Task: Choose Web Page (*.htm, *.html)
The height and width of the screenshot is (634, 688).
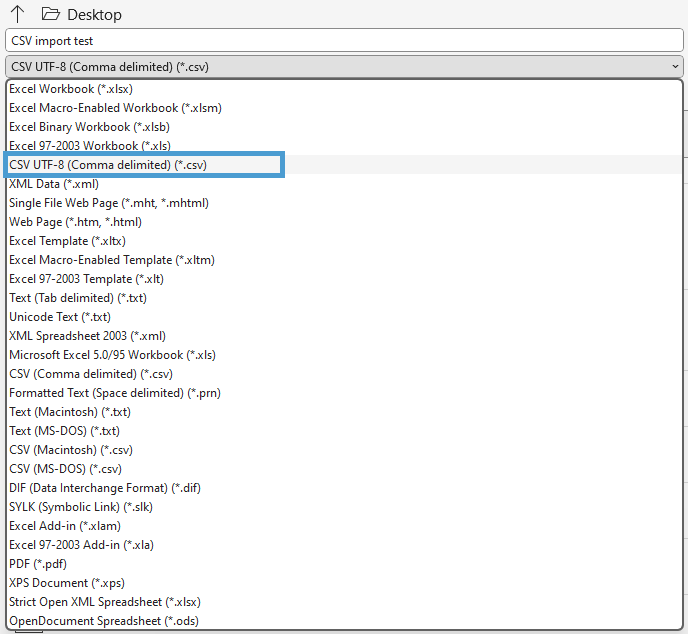Action: coord(344,222)
